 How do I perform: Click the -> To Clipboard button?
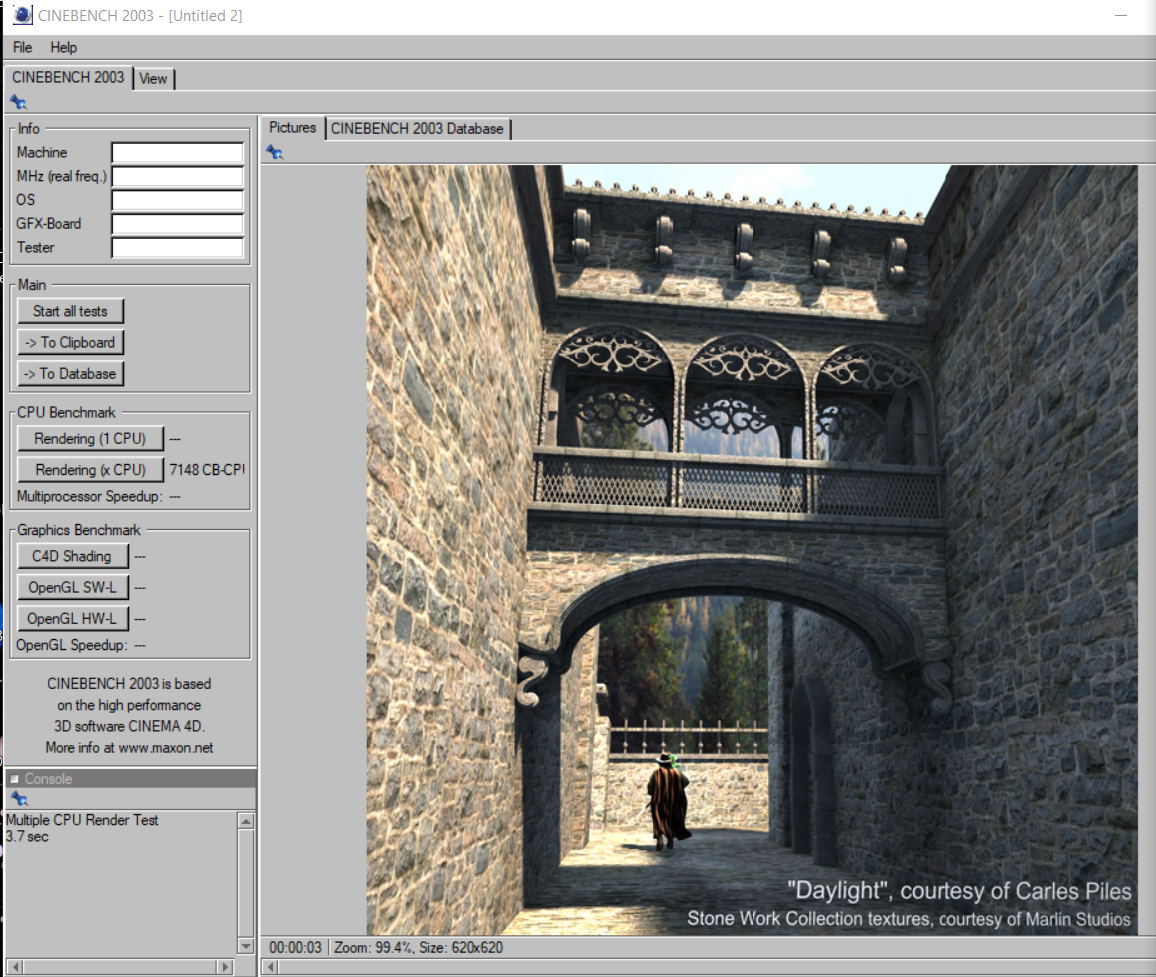point(70,342)
